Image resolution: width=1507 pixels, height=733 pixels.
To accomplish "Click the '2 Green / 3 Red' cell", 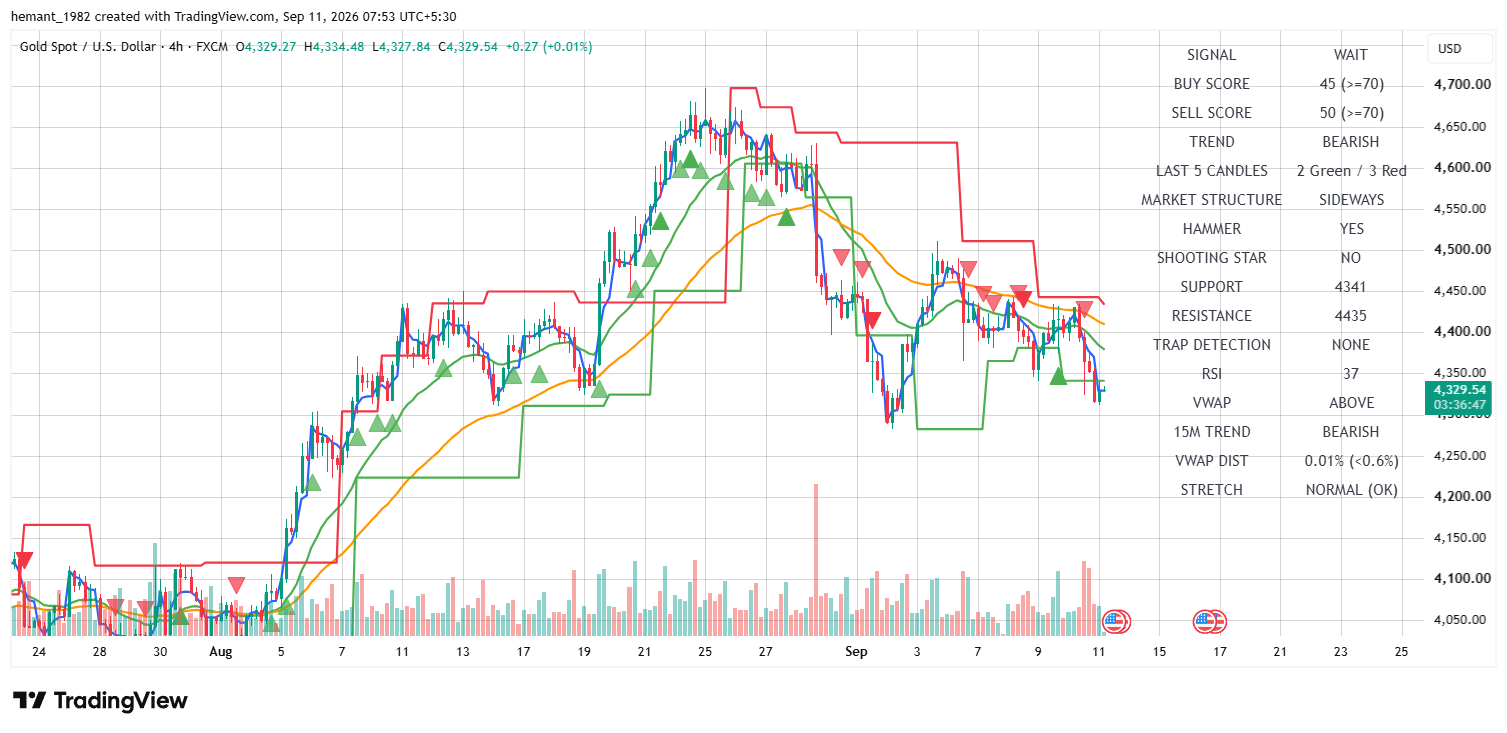I will (x=1351, y=171).
